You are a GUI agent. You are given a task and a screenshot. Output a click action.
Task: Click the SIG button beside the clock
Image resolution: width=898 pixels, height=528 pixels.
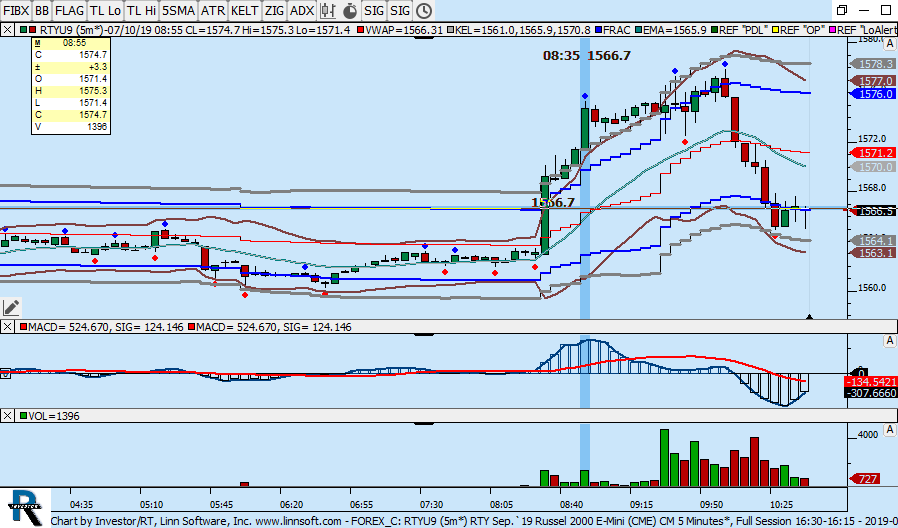[400, 10]
